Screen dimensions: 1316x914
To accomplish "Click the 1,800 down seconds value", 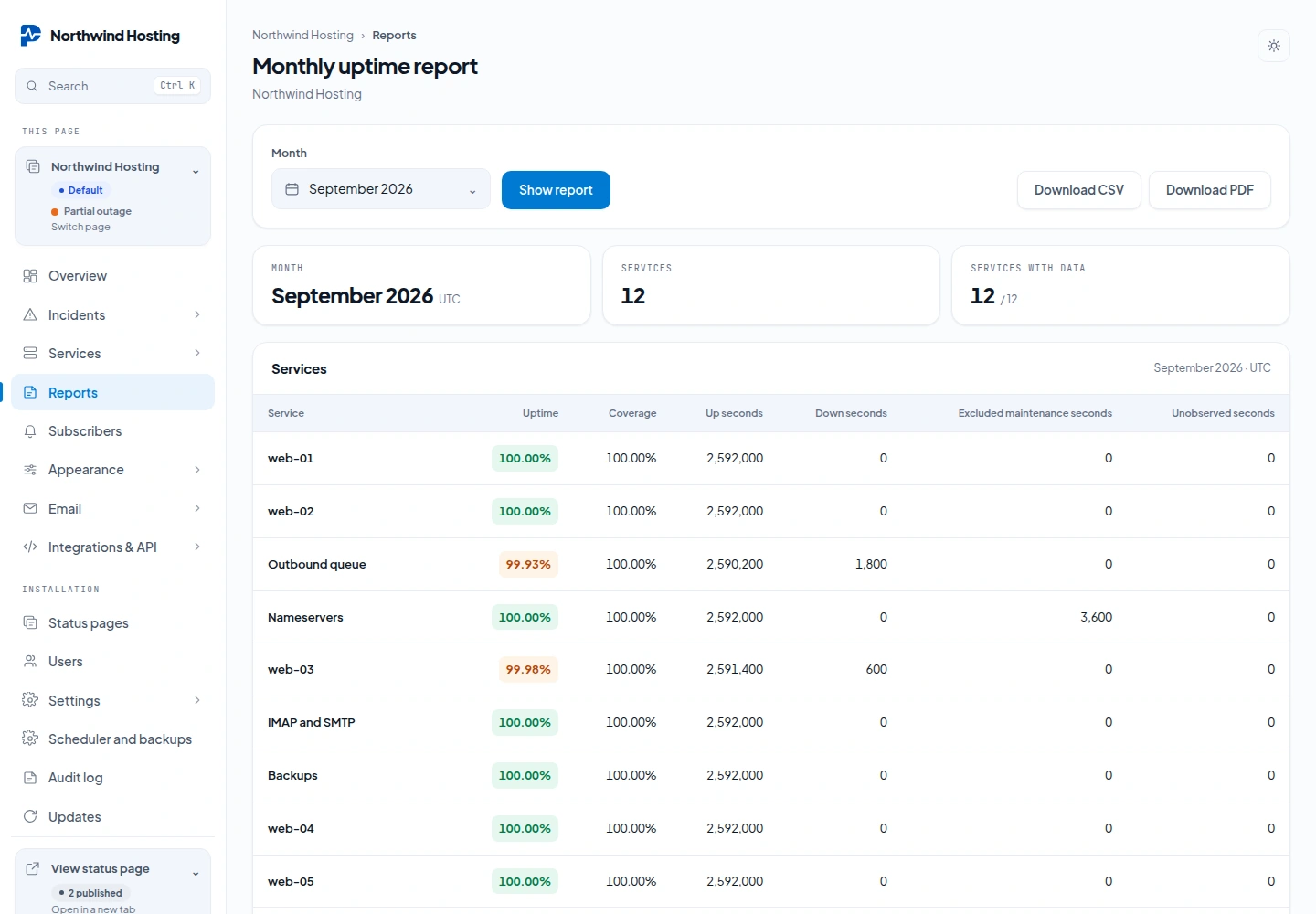I will 871,564.
